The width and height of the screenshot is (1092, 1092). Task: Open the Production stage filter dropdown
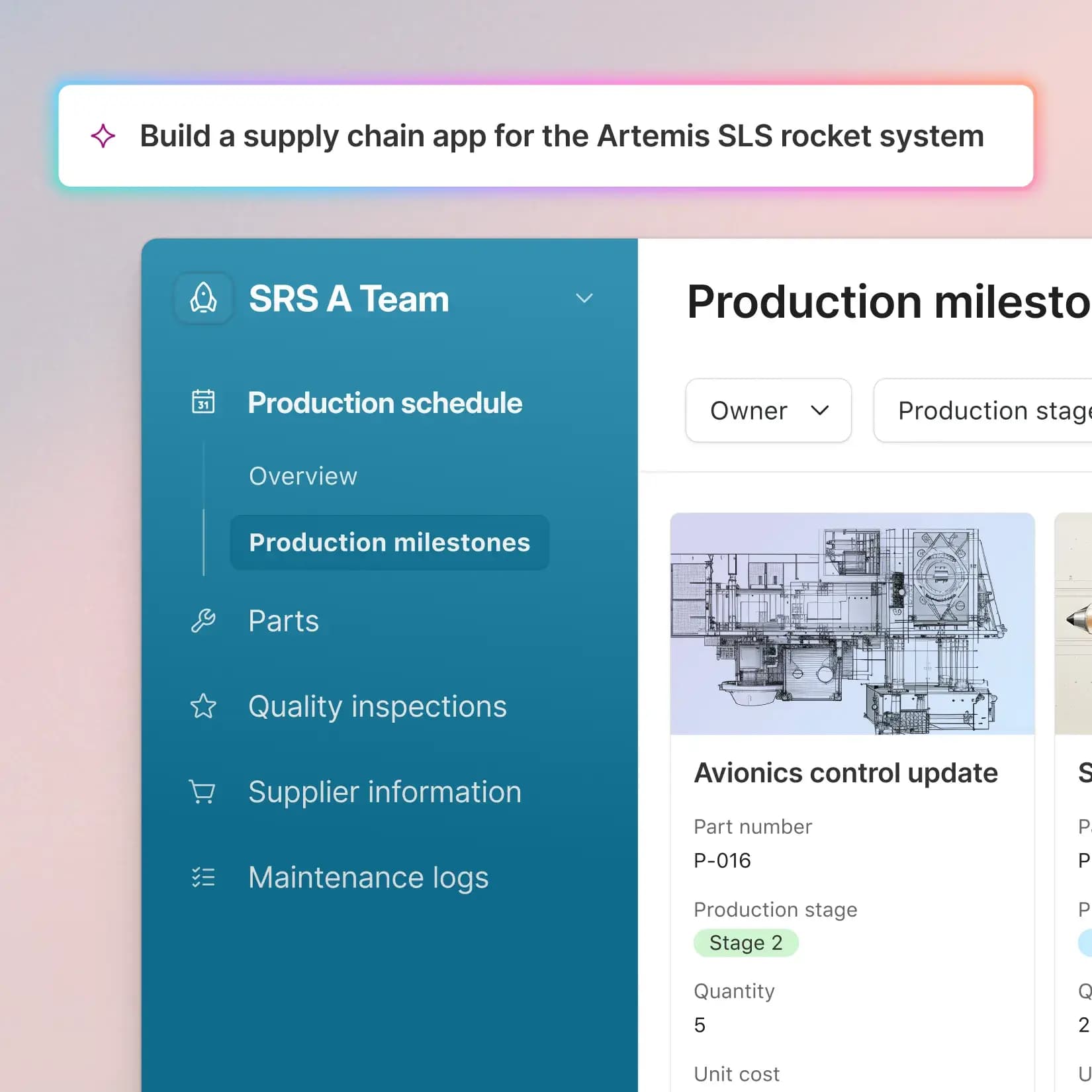(x=983, y=410)
